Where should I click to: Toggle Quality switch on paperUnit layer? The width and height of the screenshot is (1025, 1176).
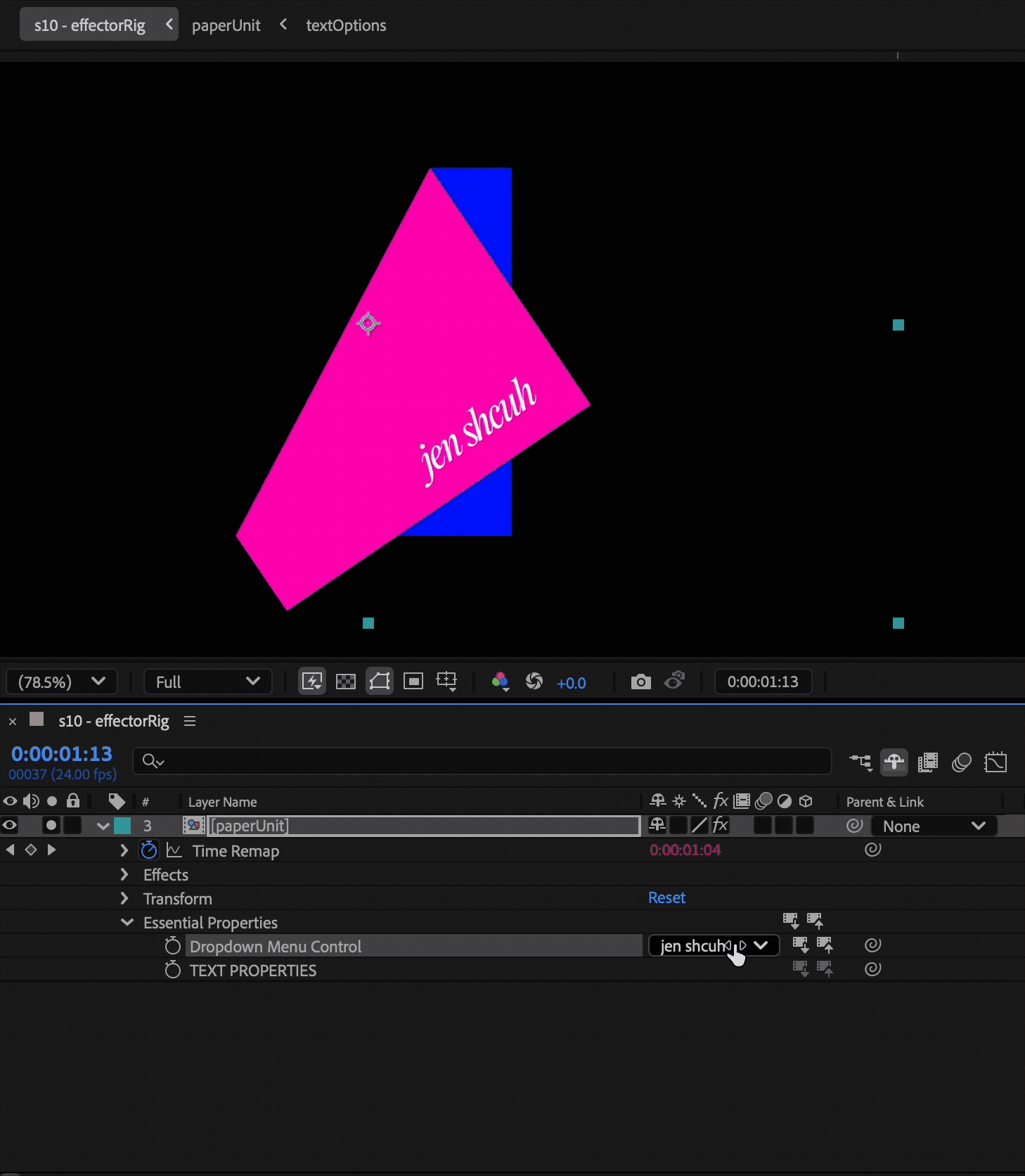pyautogui.click(x=700, y=825)
